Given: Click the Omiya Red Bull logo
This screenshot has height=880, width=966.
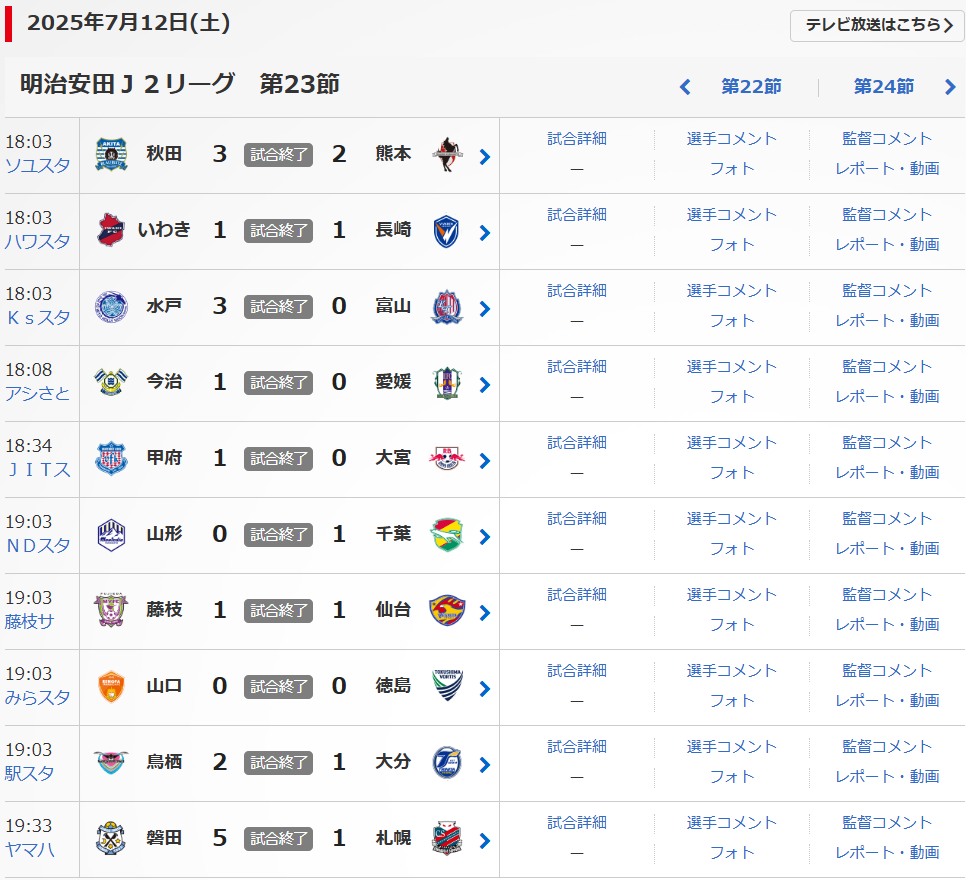Looking at the screenshot, I should click(448, 458).
